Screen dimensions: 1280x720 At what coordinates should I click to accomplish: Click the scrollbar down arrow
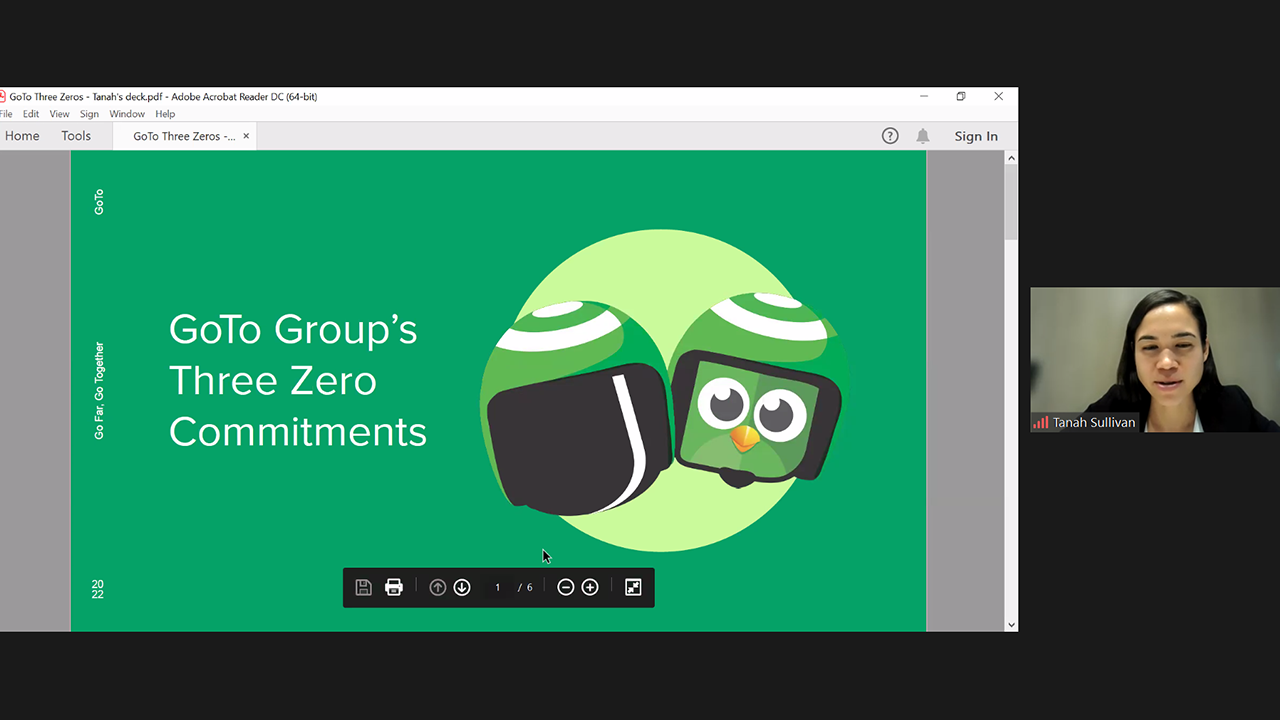[1011, 625]
